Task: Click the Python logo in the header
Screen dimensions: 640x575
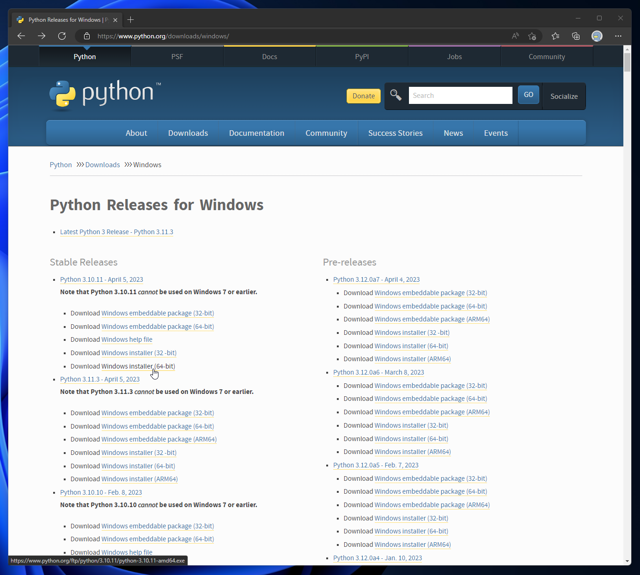Action: tap(104, 94)
